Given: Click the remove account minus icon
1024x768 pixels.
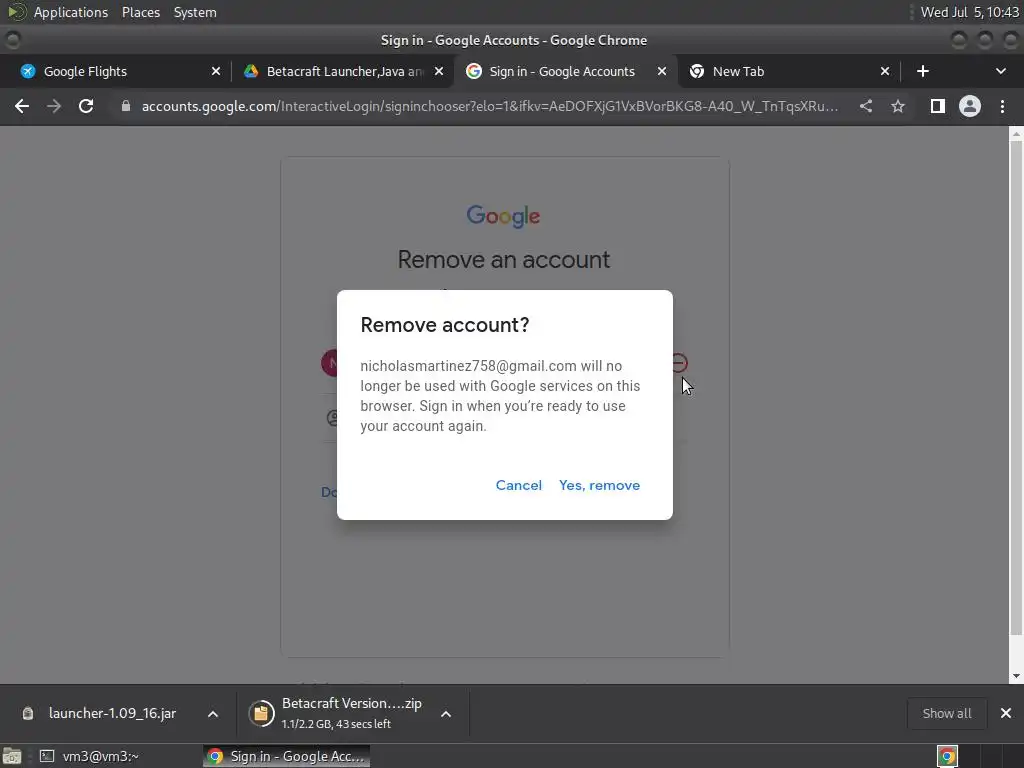Looking at the screenshot, I should [679, 363].
